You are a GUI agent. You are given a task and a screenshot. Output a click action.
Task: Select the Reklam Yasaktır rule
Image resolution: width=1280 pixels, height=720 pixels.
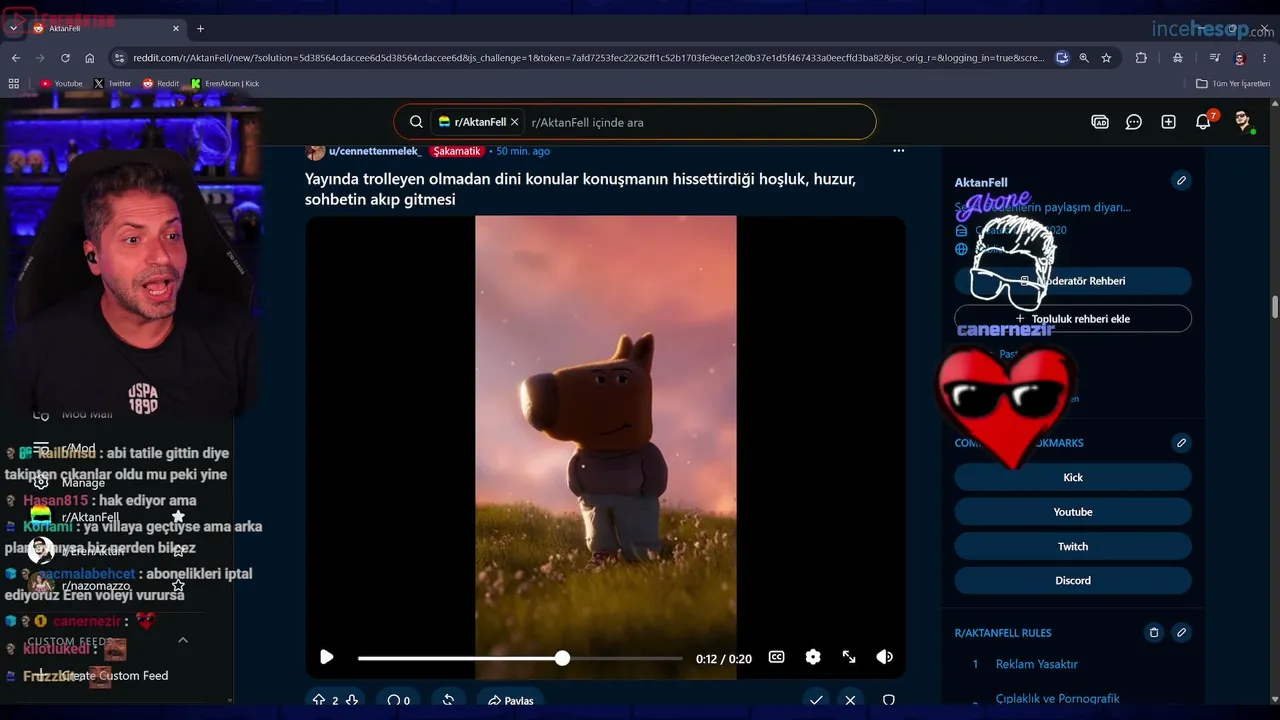click(x=1037, y=664)
